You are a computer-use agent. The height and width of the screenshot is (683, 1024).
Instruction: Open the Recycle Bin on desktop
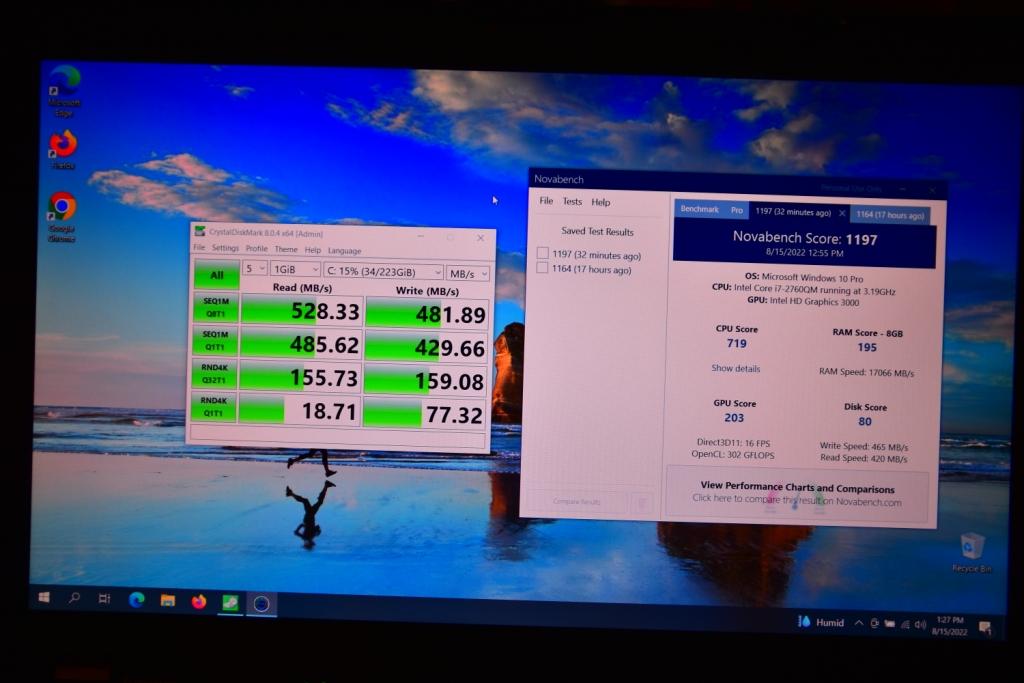[972, 552]
